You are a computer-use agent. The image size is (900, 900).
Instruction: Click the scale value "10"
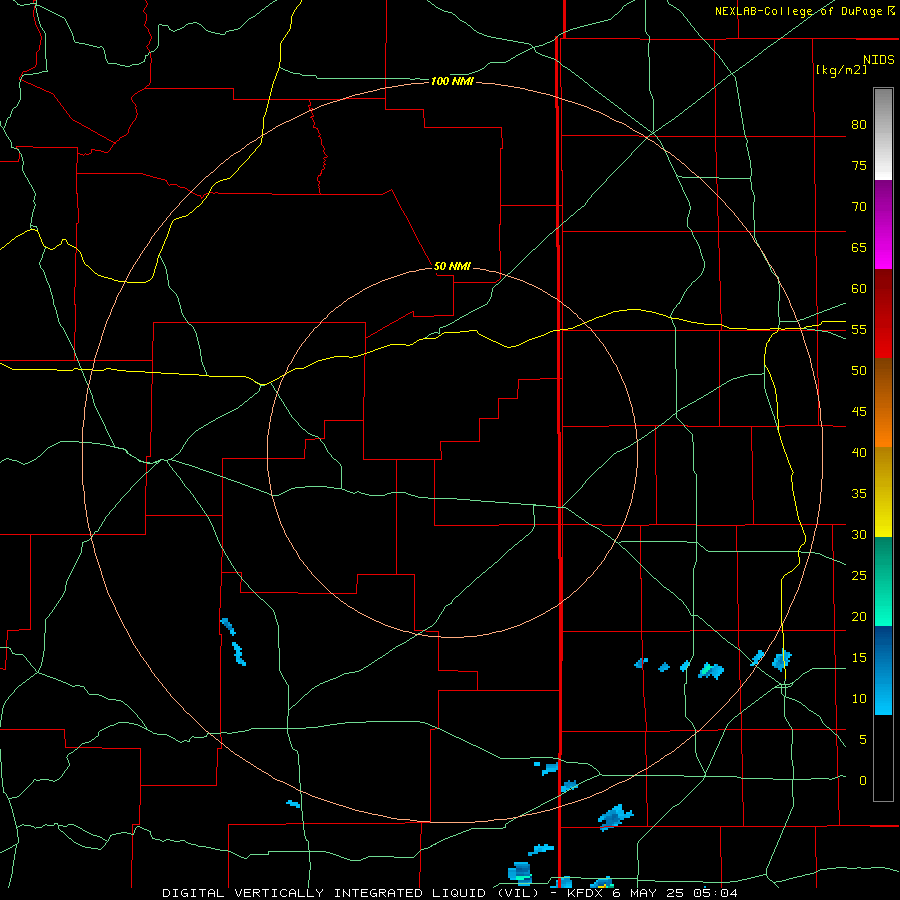(859, 699)
